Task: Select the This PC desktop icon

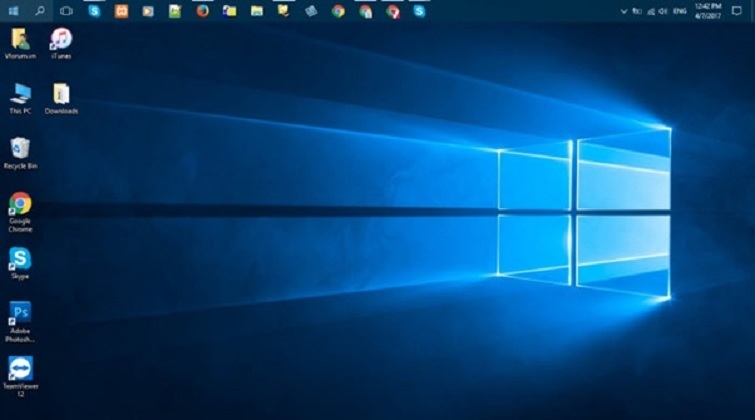Action: [20, 94]
